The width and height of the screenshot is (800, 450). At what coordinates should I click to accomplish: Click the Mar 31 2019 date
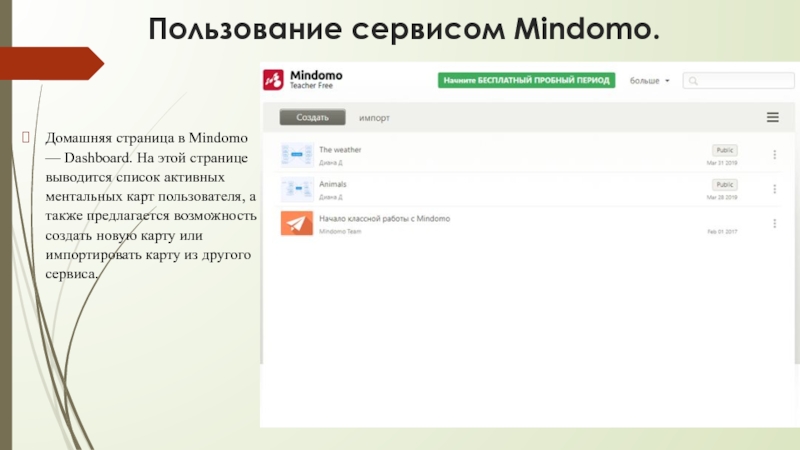[722, 163]
